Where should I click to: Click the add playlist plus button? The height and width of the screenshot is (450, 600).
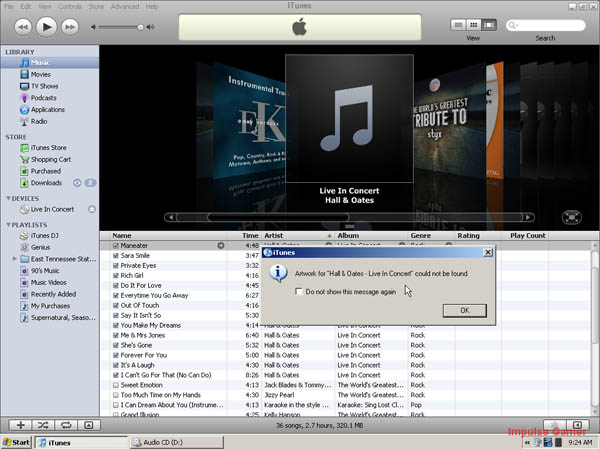click(x=21, y=425)
